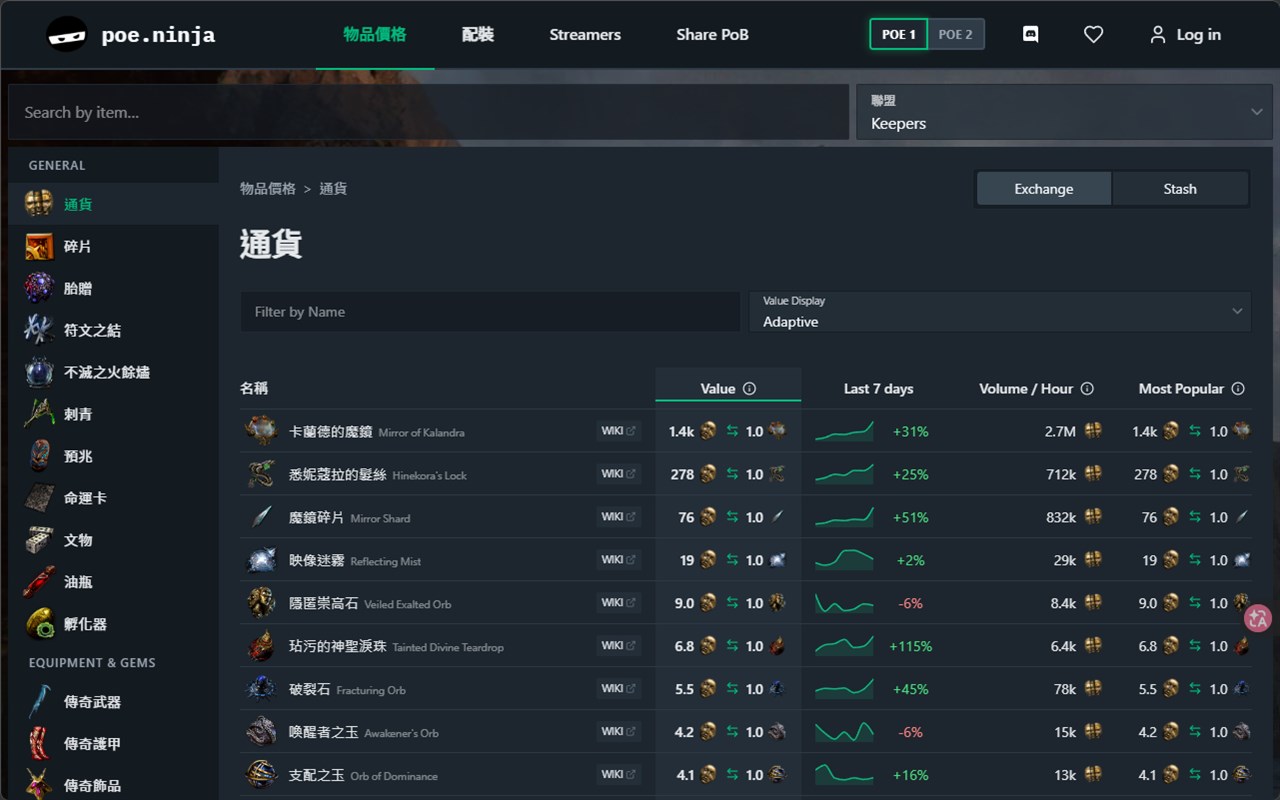The image size is (1280, 800).
Task: Open the Value Display Adaptive dropdown
Action: click(x=1000, y=312)
